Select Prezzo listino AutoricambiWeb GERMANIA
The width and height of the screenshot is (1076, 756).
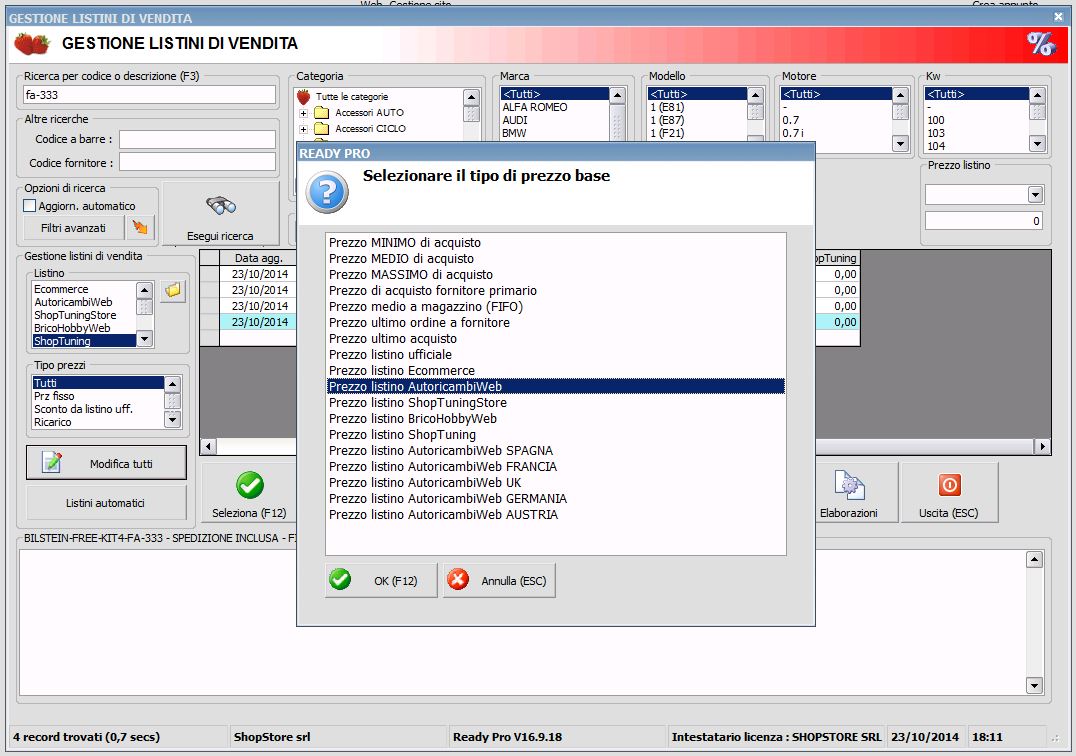coord(555,499)
